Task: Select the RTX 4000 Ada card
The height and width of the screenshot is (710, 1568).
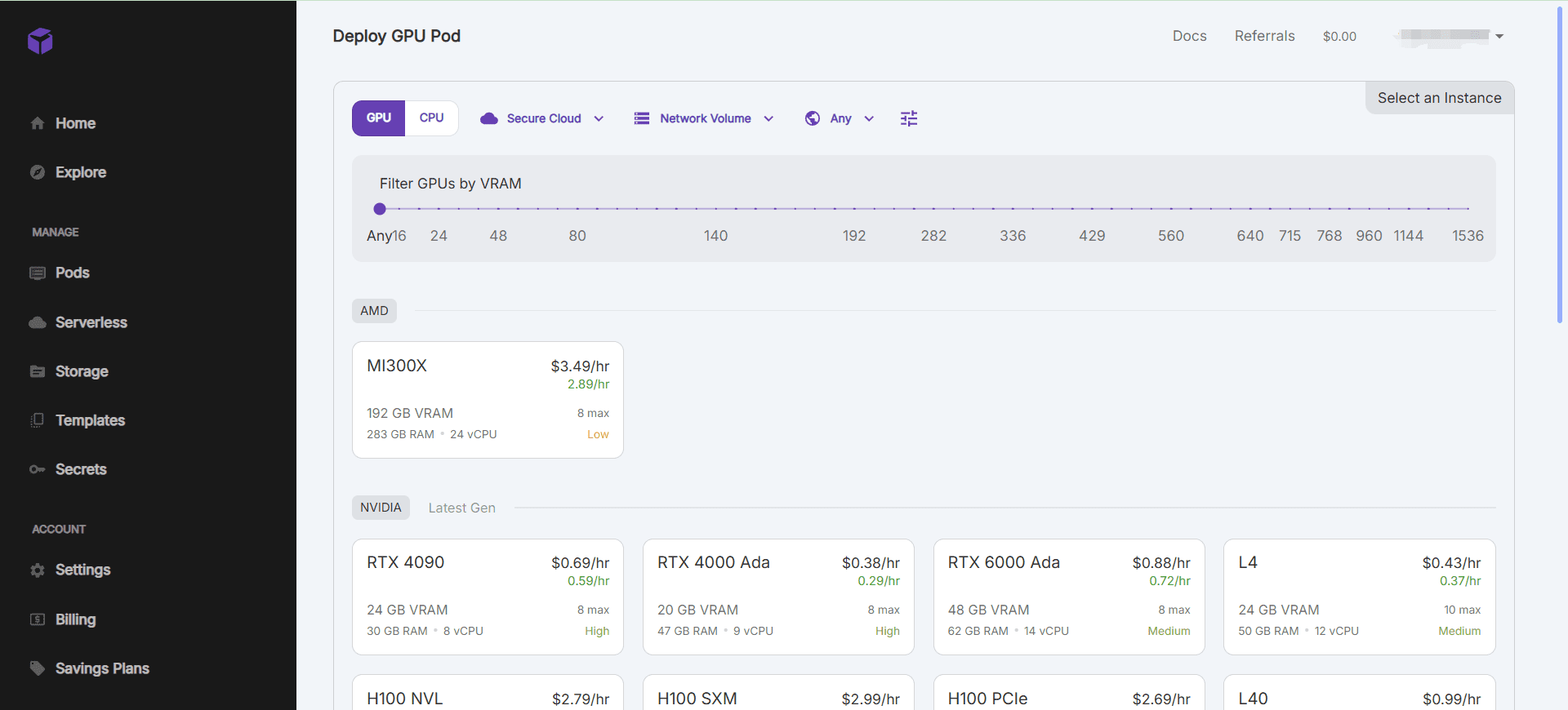Action: pos(778,597)
